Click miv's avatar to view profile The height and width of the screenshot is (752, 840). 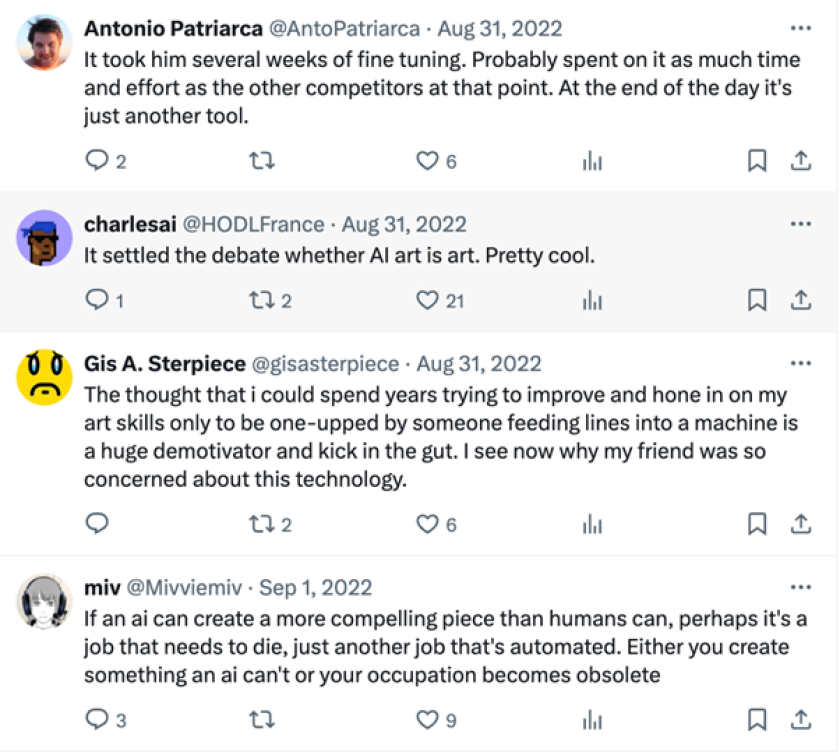click(43, 598)
